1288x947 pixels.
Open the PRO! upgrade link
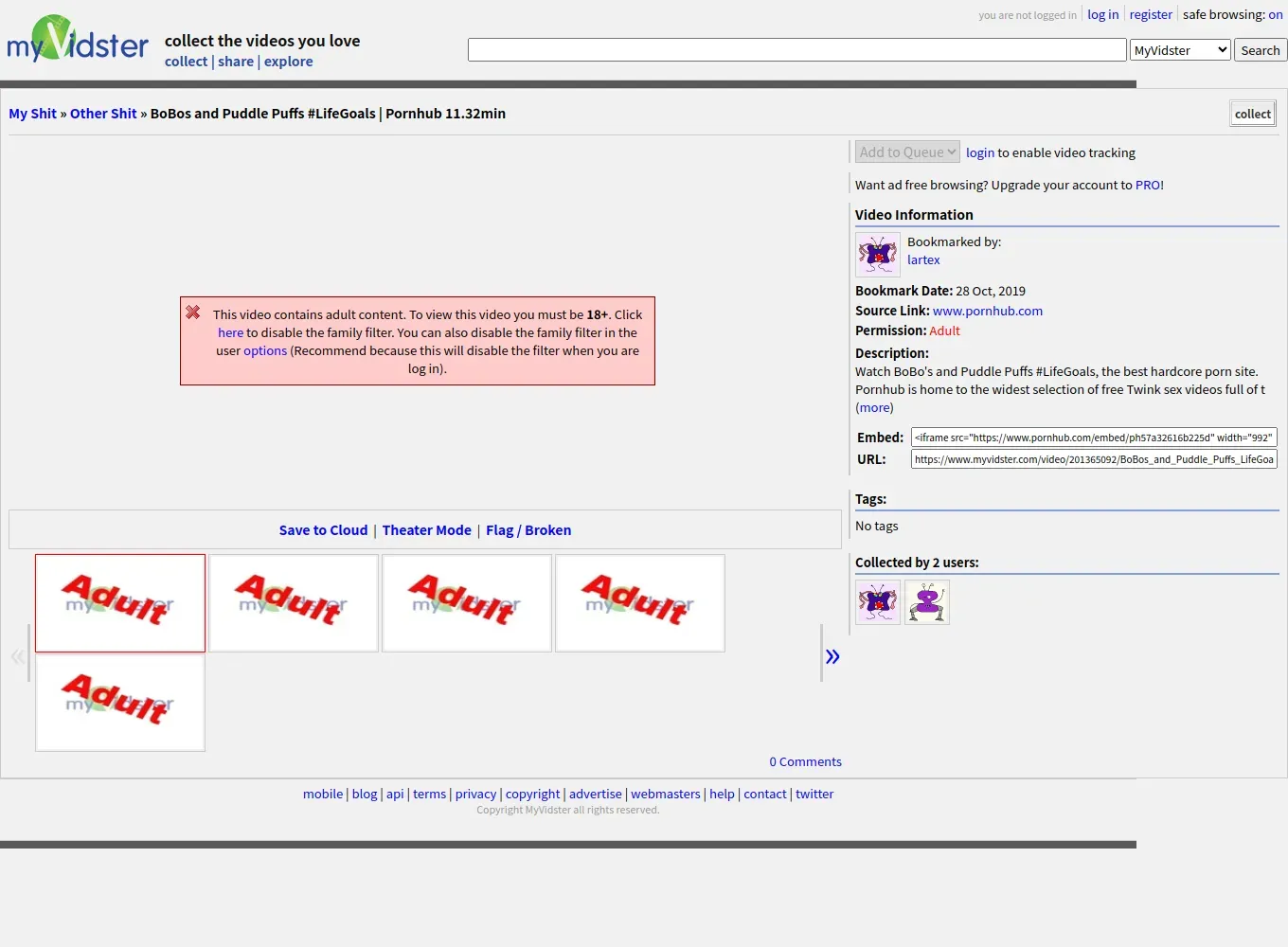[1150, 186]
